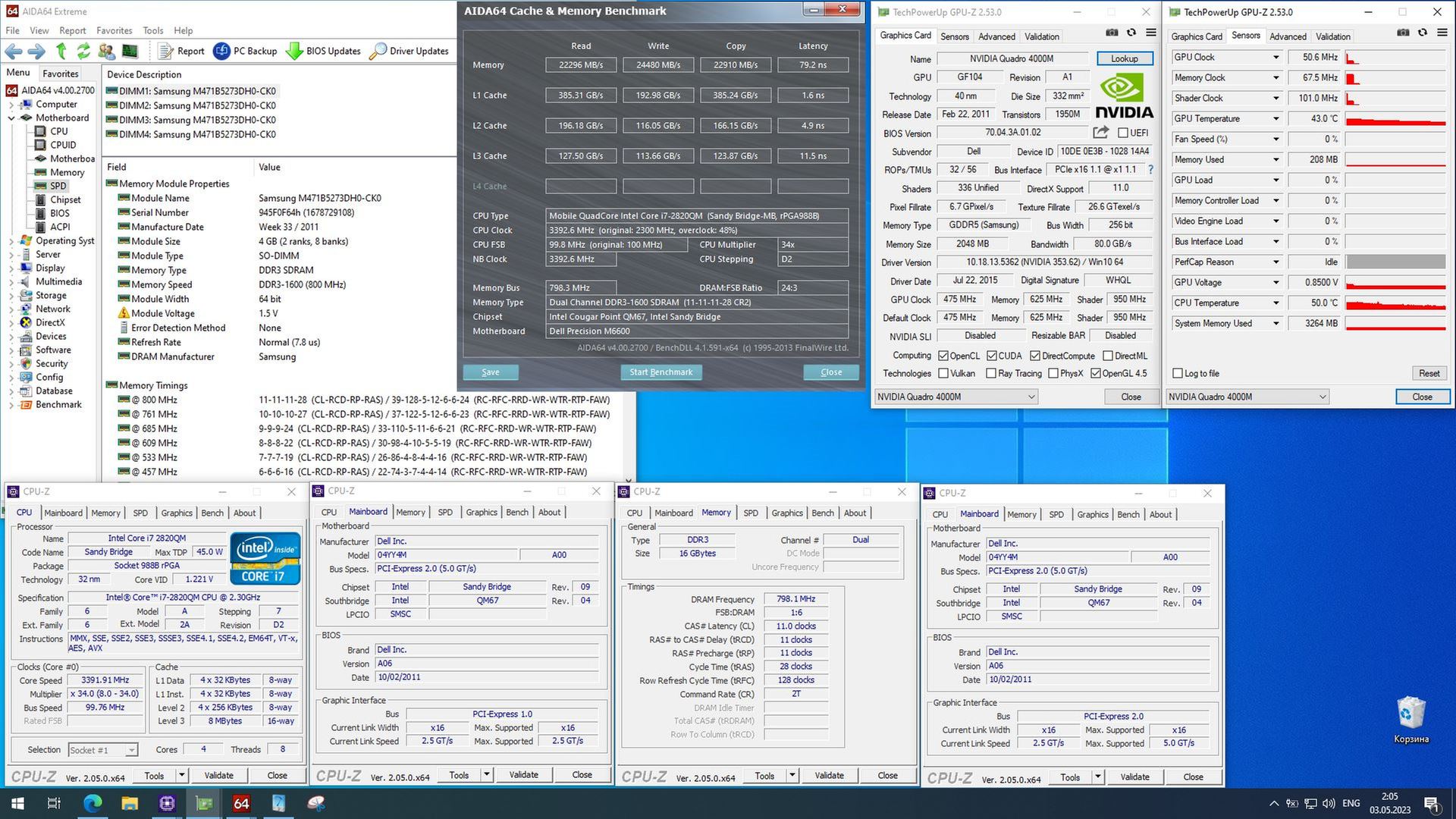Screen dimensions: 1456x819
Task: Open the GPU Temperature sensor dropdown
Action: (x=1276, y=119)
